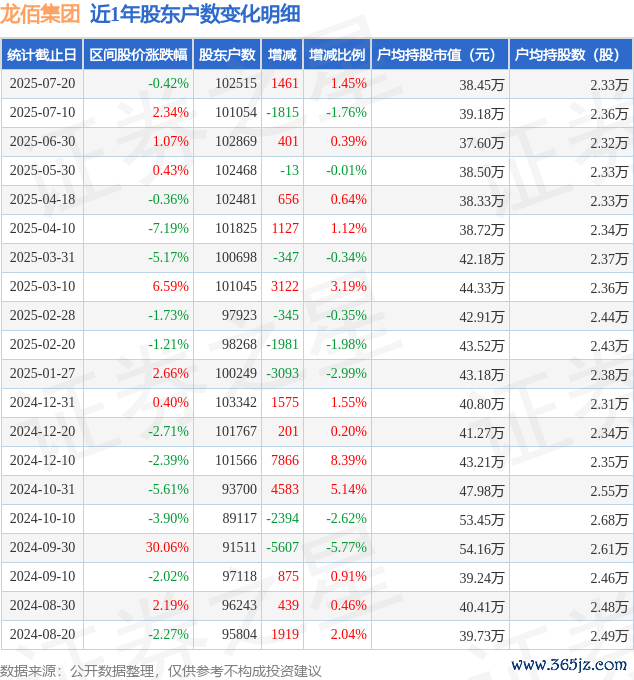Image resolution: width=634 pixels, height=680 pixels.
Task: Select the date cell 2025-07-10
Action: click(x=42, y=112)
